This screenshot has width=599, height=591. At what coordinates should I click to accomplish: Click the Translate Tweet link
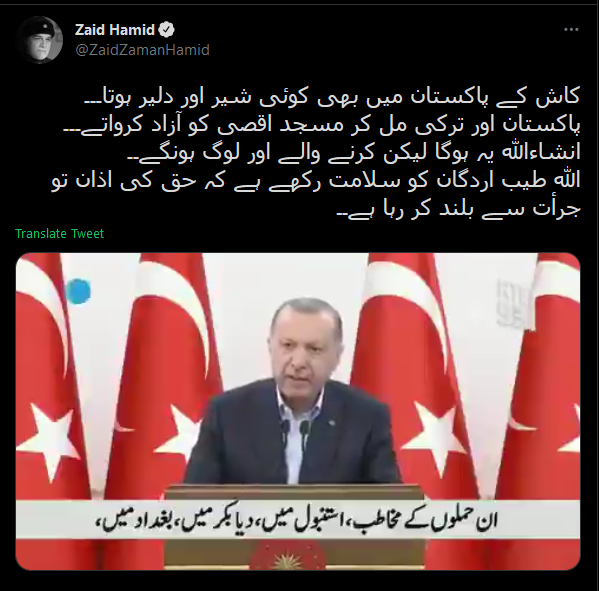(60, 233)
